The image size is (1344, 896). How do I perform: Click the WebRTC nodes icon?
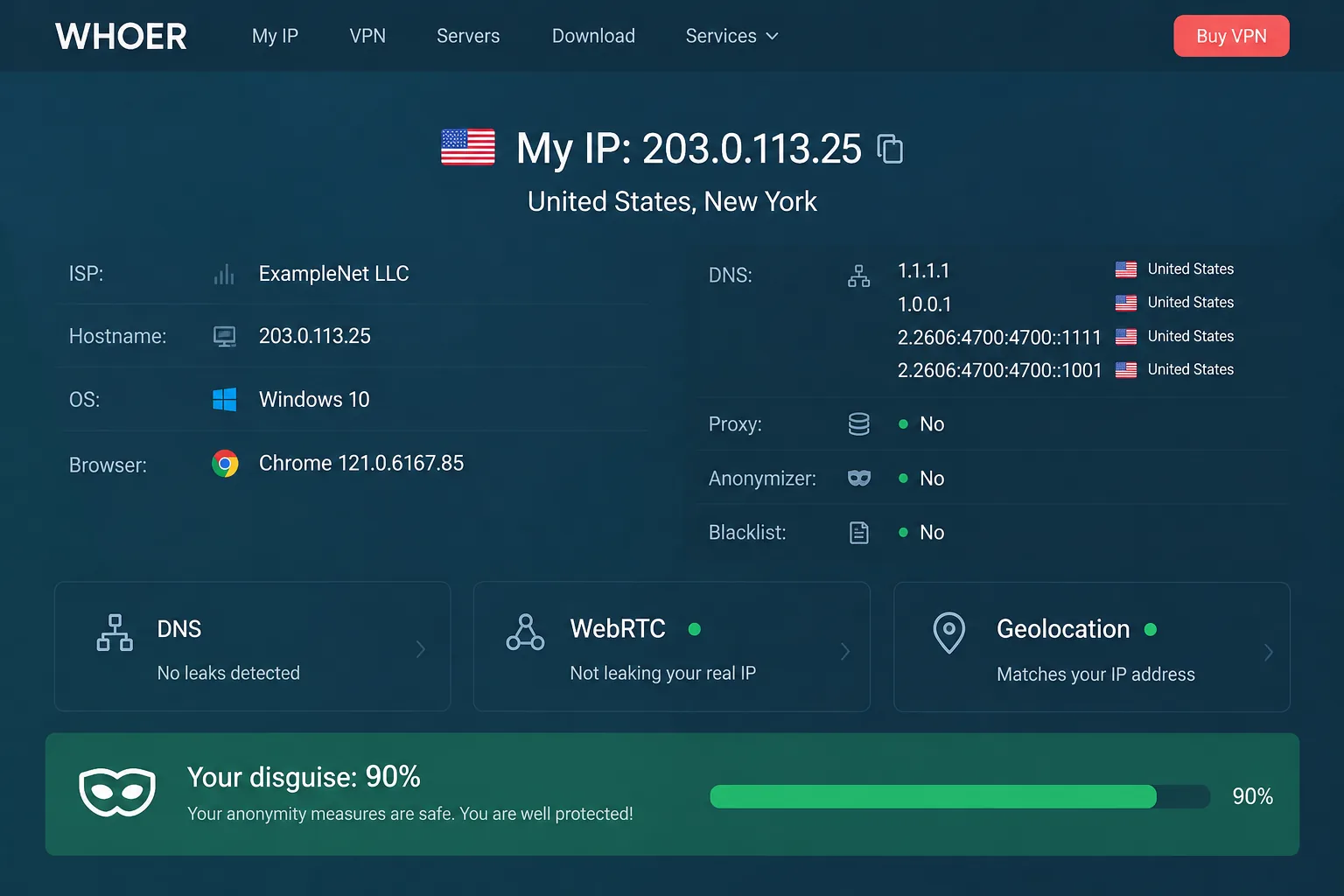click(x=525, y=633)
